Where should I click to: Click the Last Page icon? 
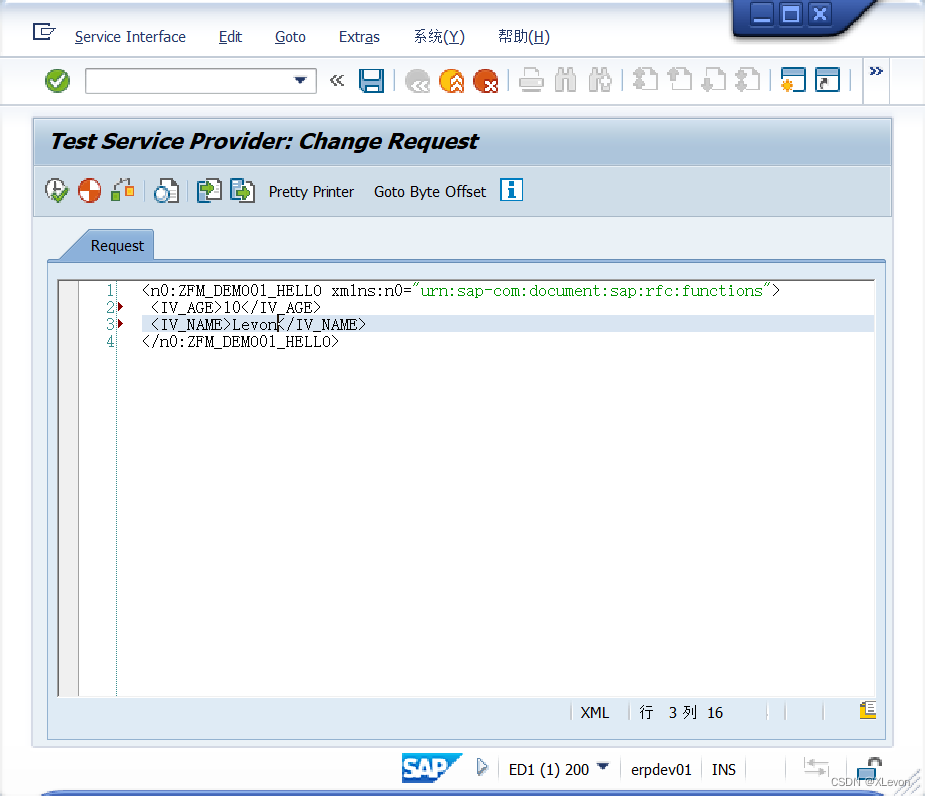[748, 80]
